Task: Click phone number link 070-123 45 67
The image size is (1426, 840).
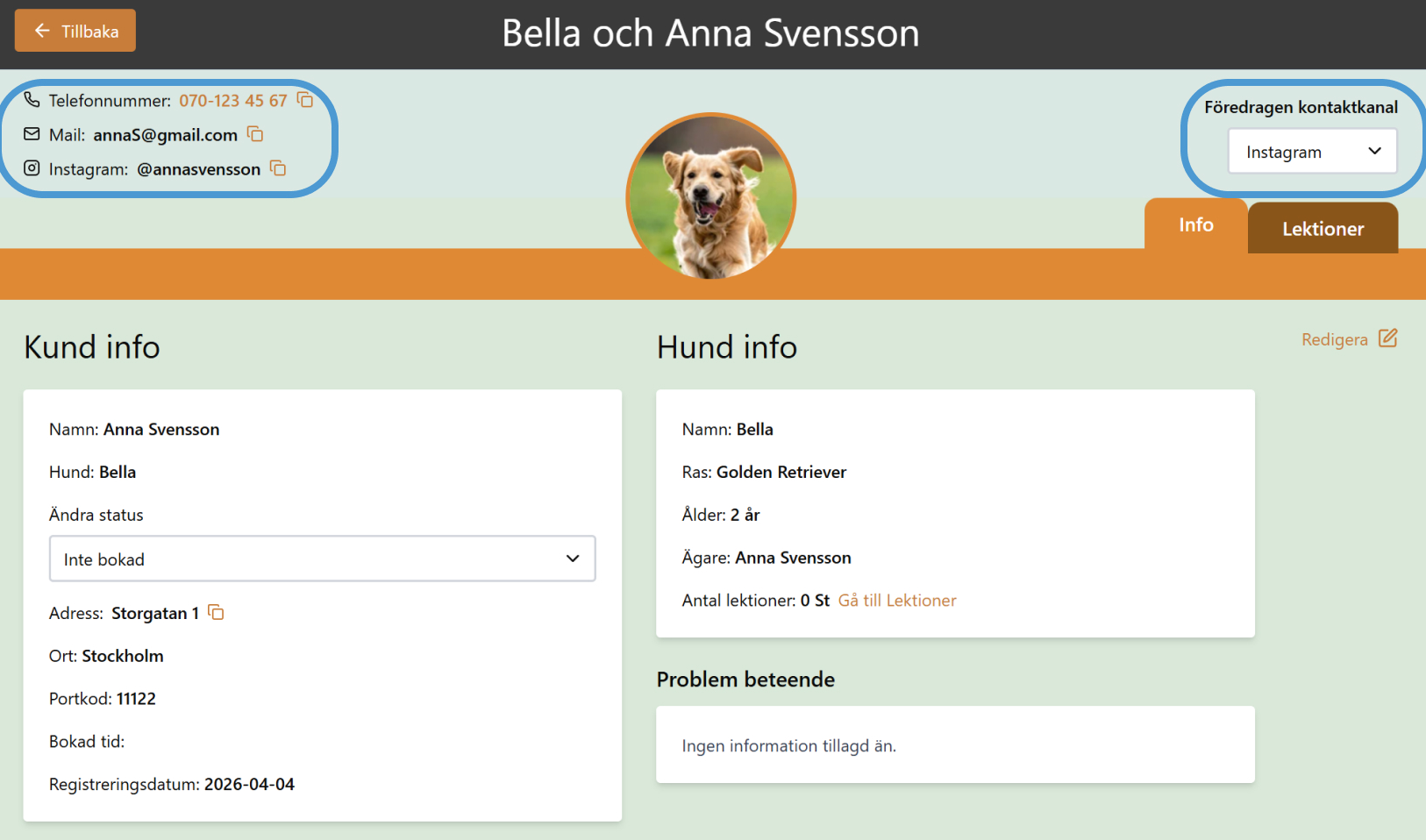Action: [233, 100]
